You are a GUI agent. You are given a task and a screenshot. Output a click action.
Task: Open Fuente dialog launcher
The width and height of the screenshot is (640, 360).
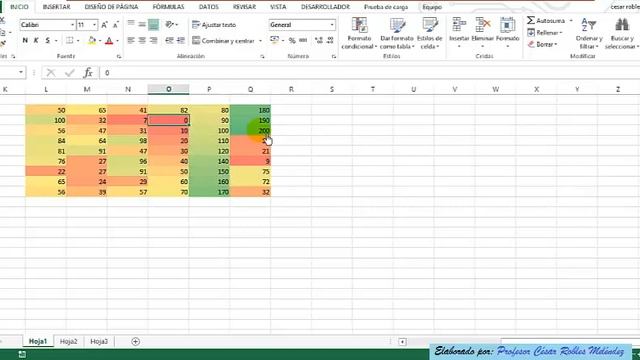tap(119, 57)
